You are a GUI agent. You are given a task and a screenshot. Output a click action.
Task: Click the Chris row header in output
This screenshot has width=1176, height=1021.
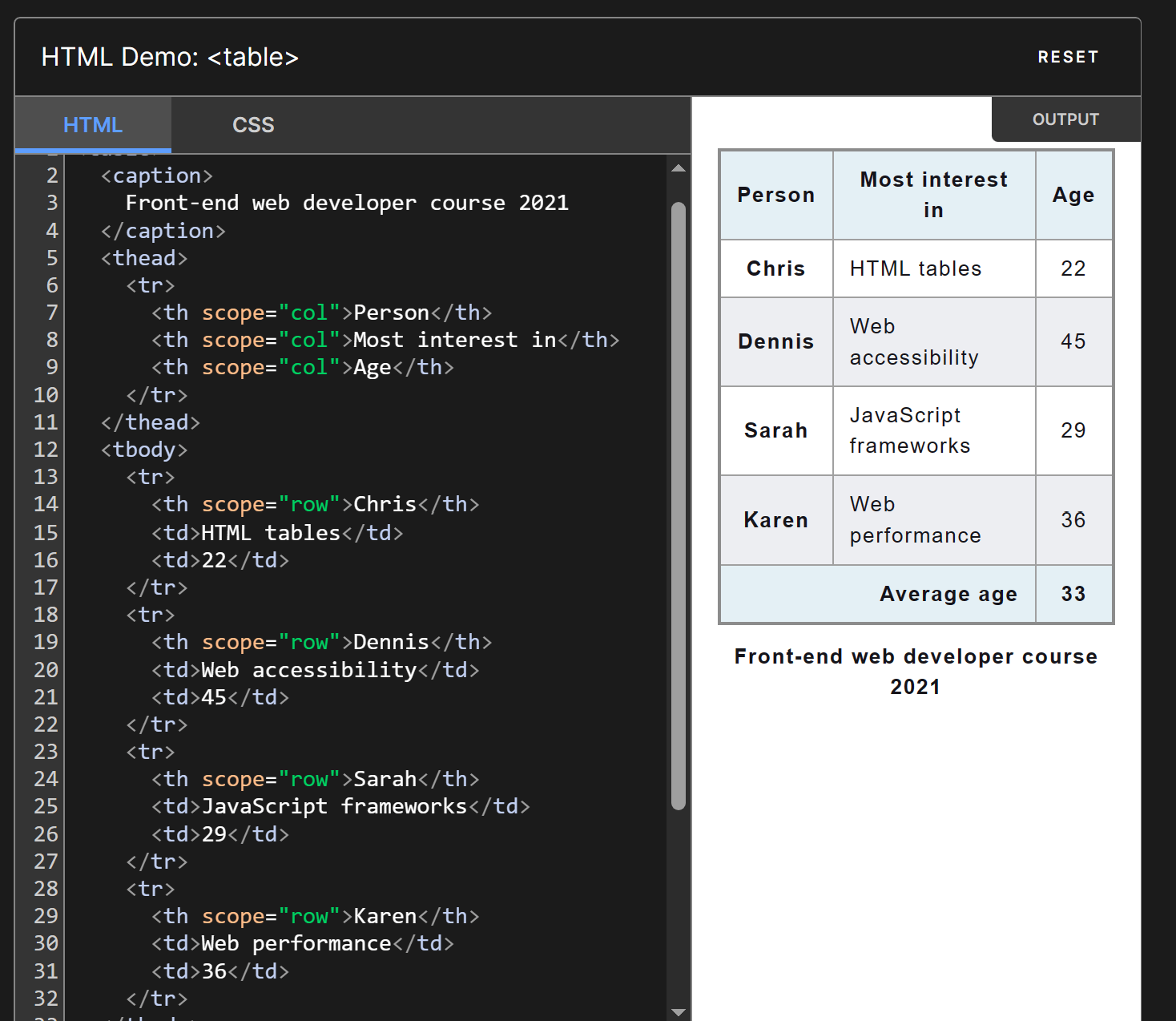[x=775, y=268]
